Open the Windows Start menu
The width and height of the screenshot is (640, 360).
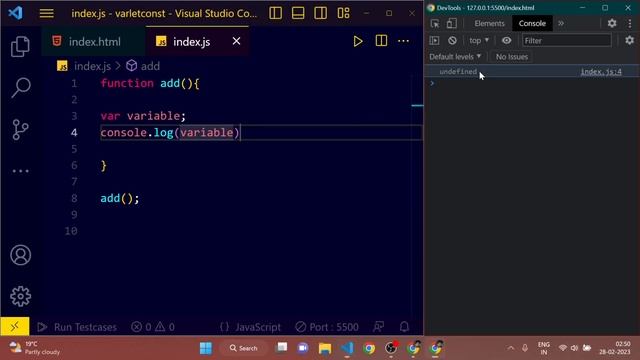coord(206,348)
